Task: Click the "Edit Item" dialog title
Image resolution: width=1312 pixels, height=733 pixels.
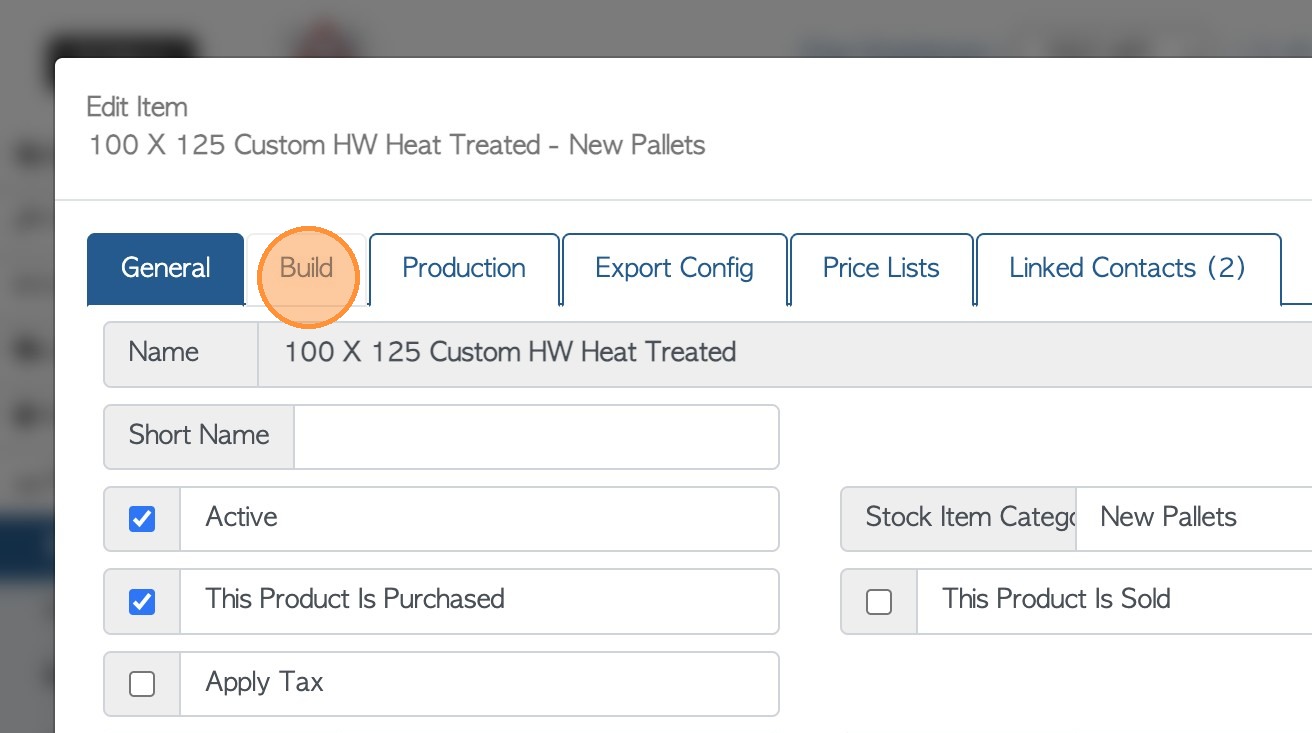Action: click(137, 107)
